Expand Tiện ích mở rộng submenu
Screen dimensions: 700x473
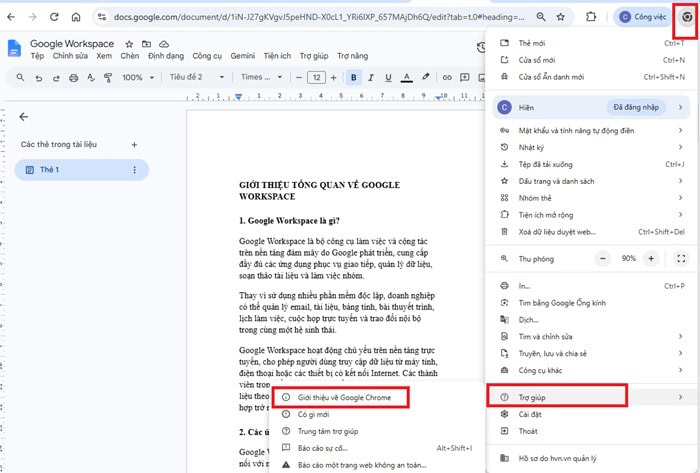click(591, 215)
